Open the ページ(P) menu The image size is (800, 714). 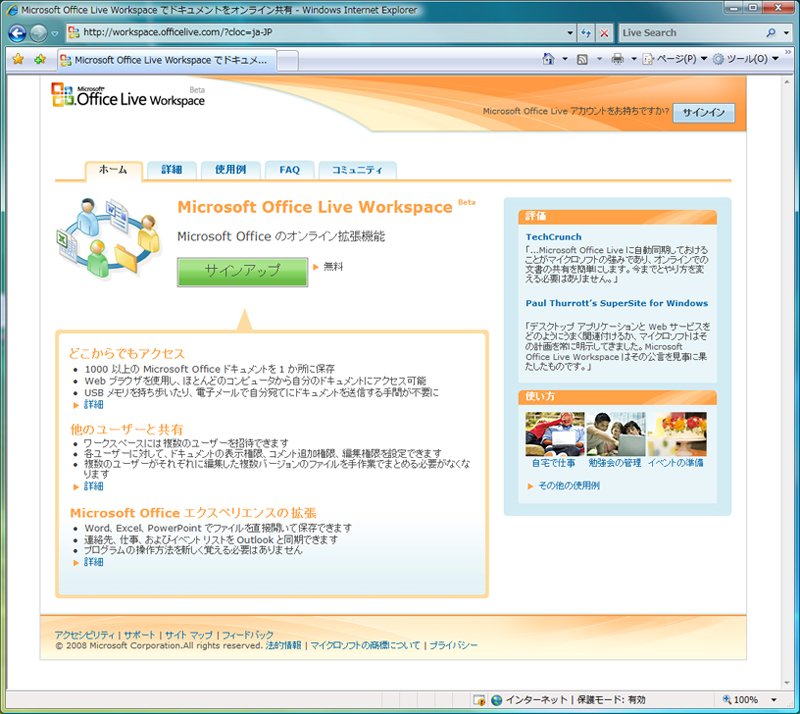click(674, 59)
